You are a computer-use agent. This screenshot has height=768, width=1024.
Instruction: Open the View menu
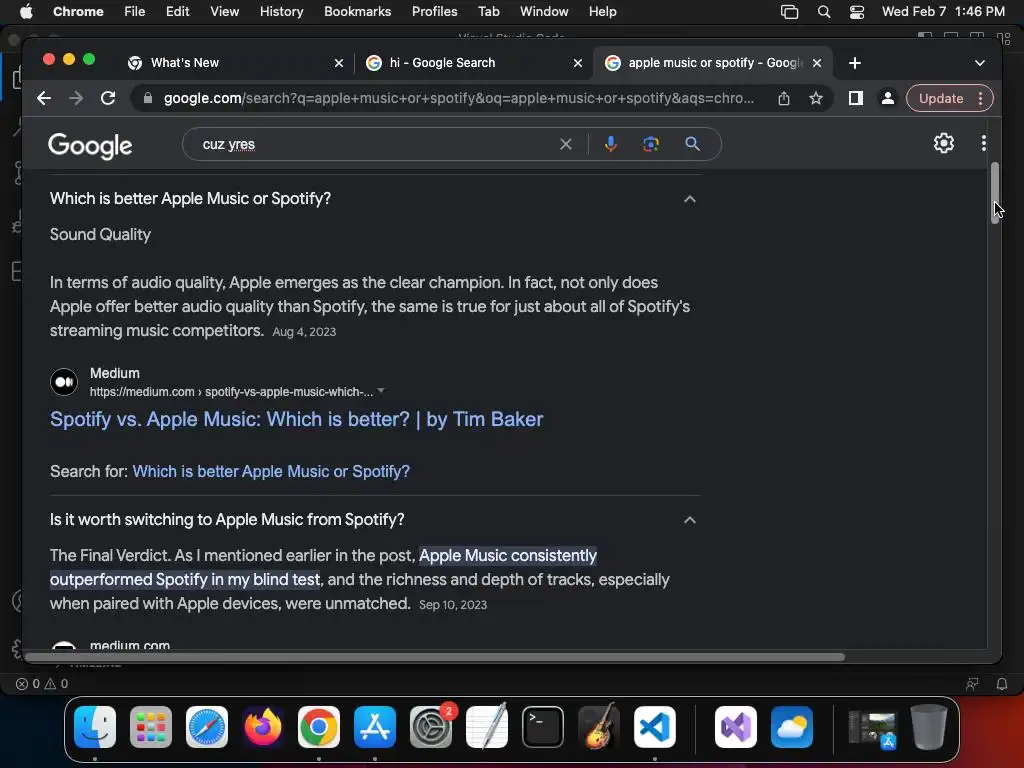point(224,12)
